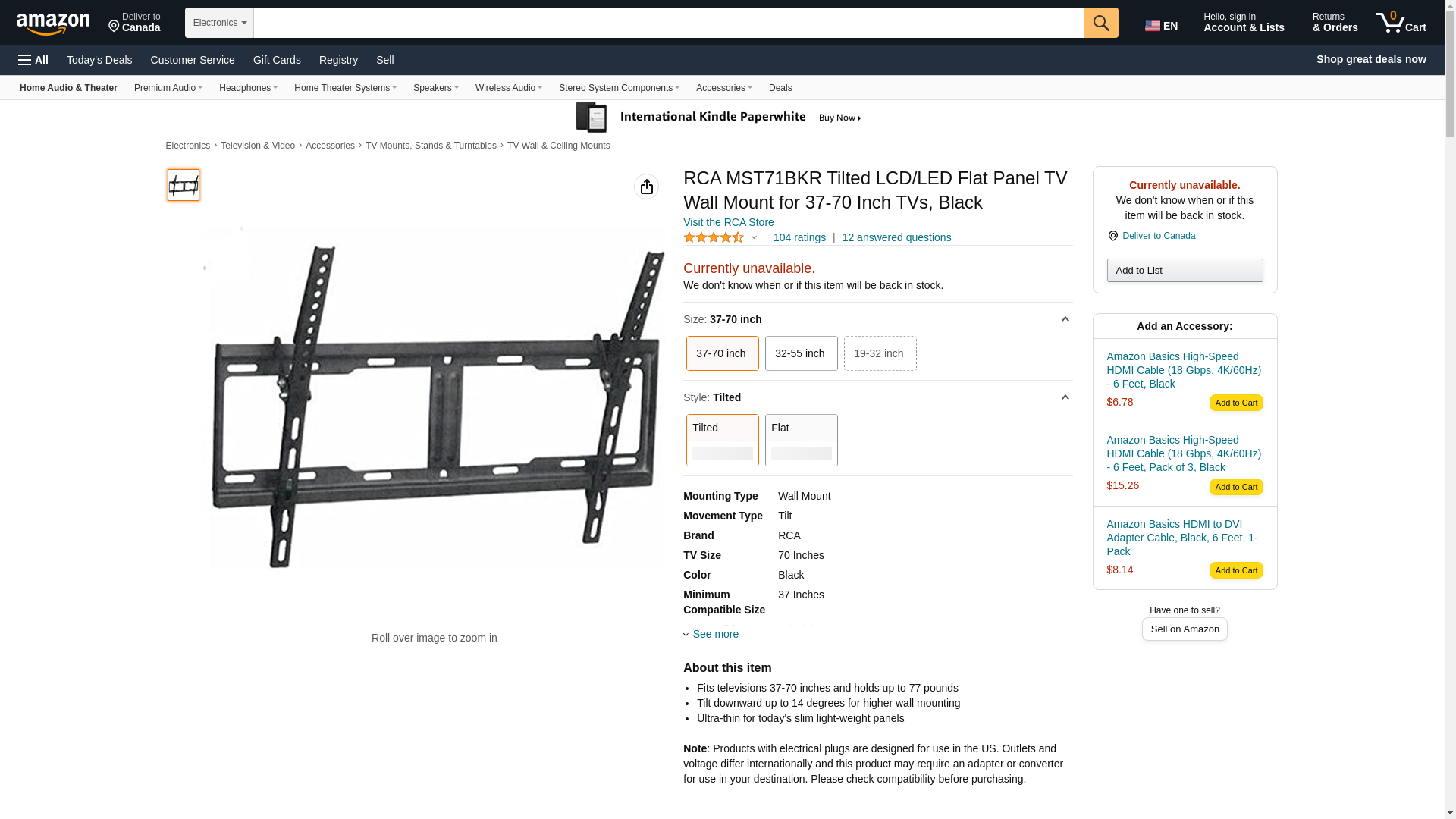Open the All hamburger menu
The height and width of the screenshot is (819, 1456).
click(33, 60)
